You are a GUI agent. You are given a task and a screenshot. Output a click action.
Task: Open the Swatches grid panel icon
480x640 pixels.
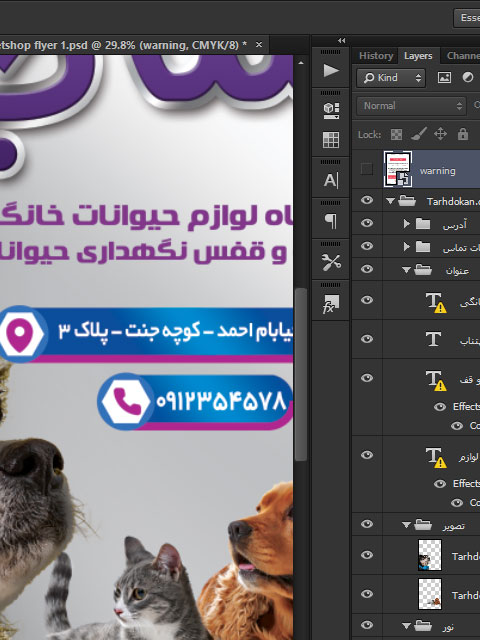tap(331, 140)
